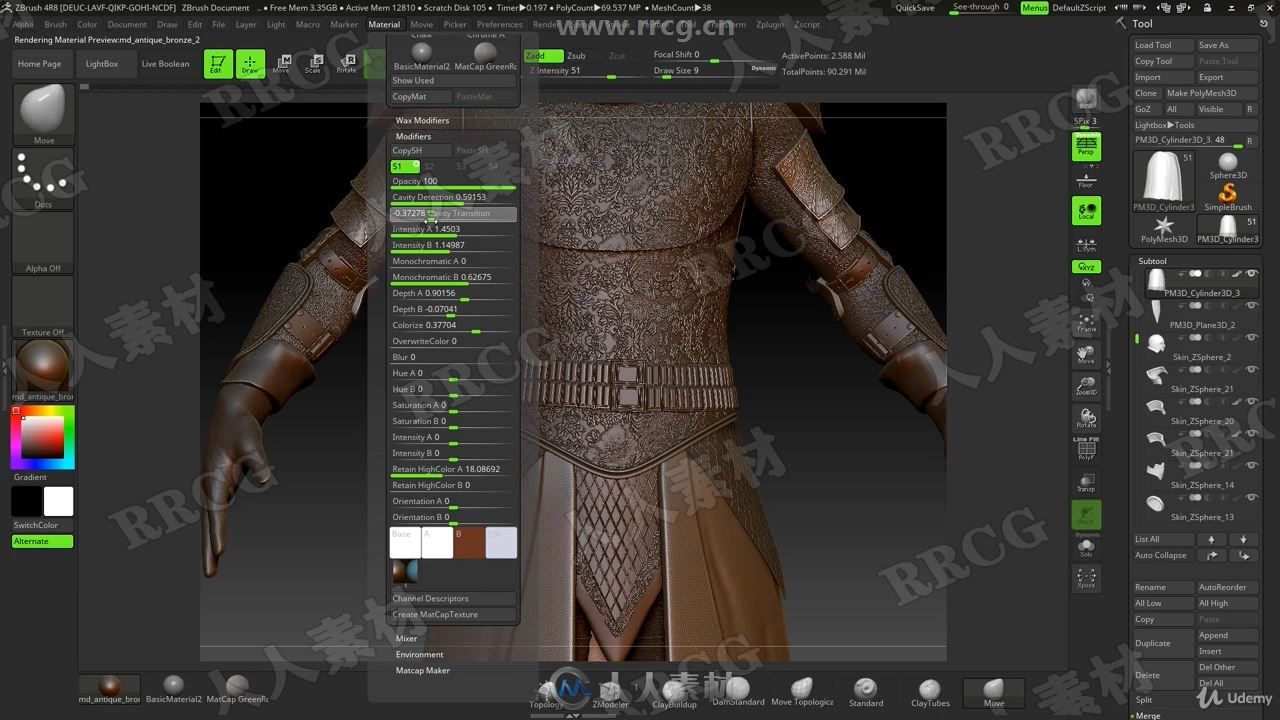Click the CopyMat button
This screenshot has height=720, width=1280.
tap(420, 96)
